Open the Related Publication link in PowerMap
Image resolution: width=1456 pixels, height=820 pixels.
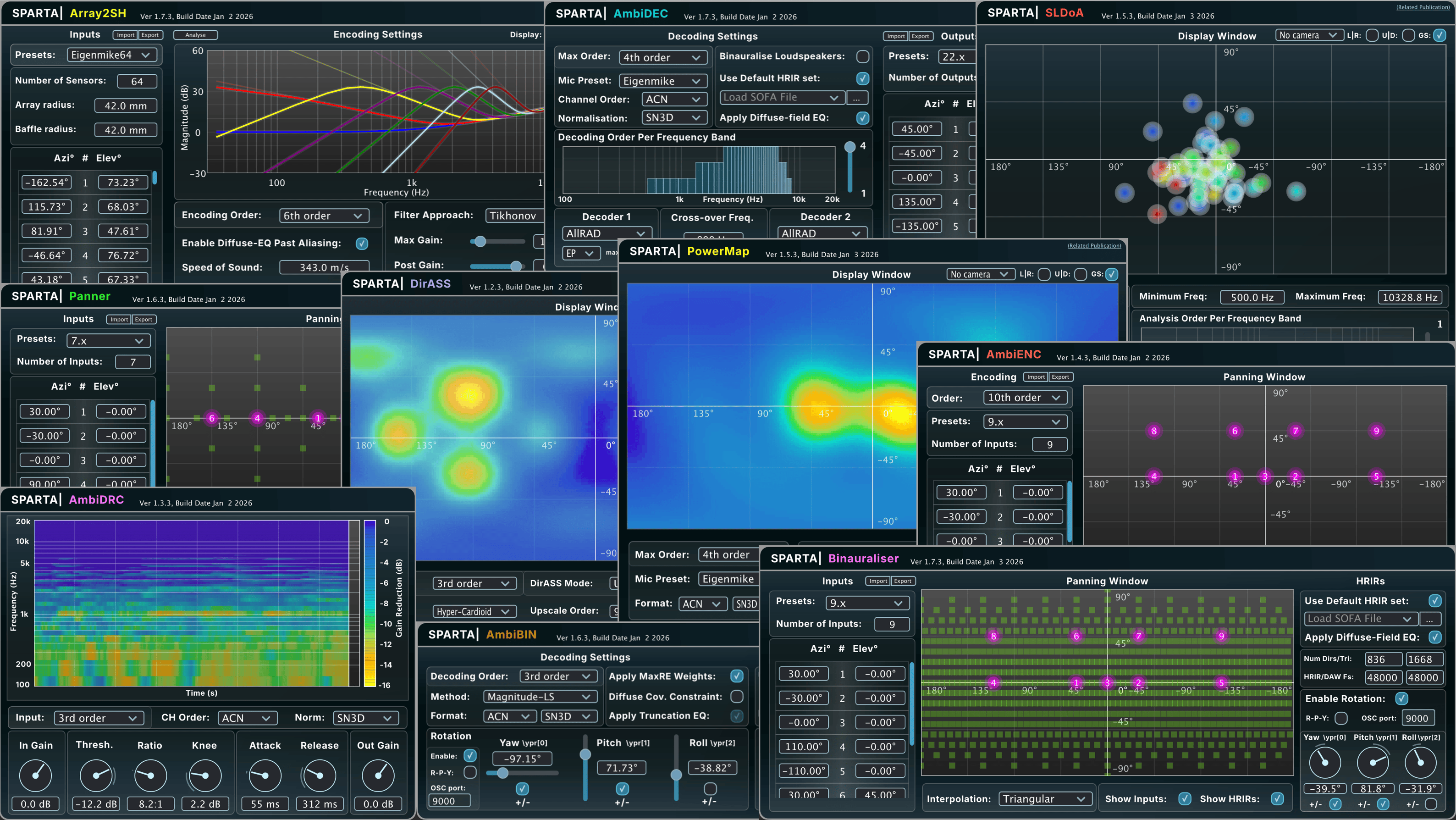[1094, 245]
